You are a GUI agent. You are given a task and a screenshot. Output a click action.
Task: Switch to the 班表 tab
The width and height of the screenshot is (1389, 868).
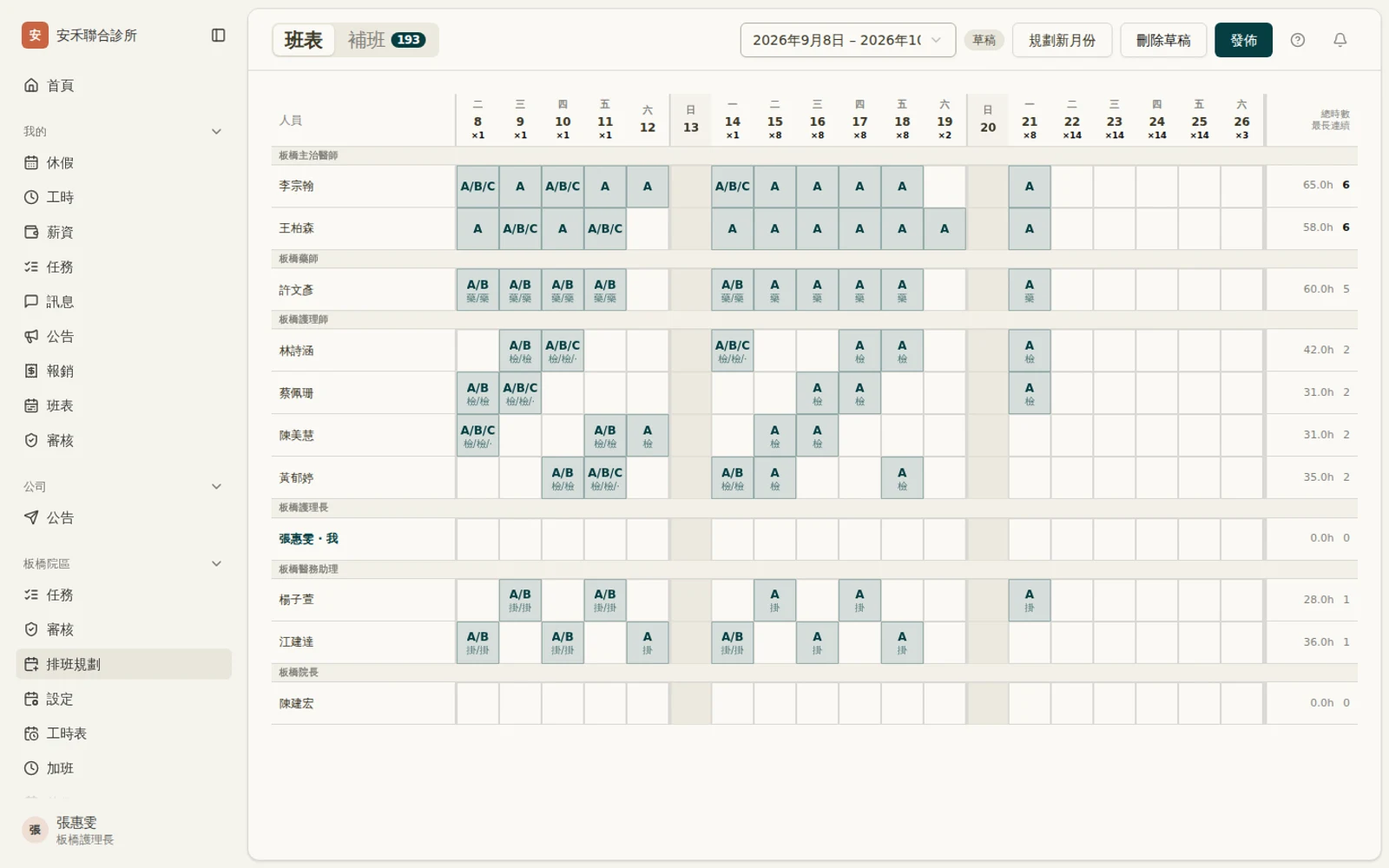(303, 40)
